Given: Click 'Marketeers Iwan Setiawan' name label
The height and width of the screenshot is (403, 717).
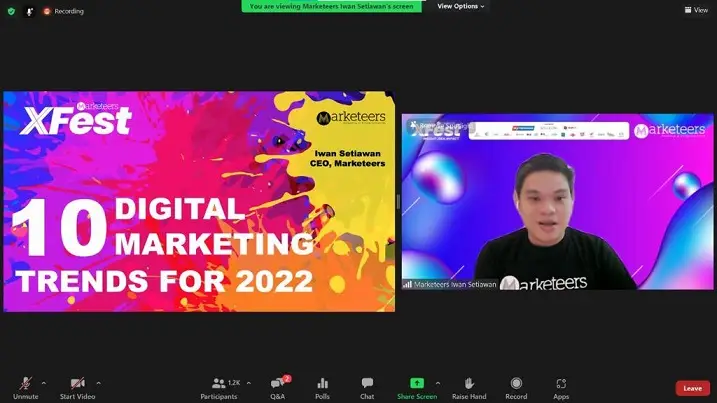Looking at the screenshot, I should pyautogui.click(x=455, y=285).
